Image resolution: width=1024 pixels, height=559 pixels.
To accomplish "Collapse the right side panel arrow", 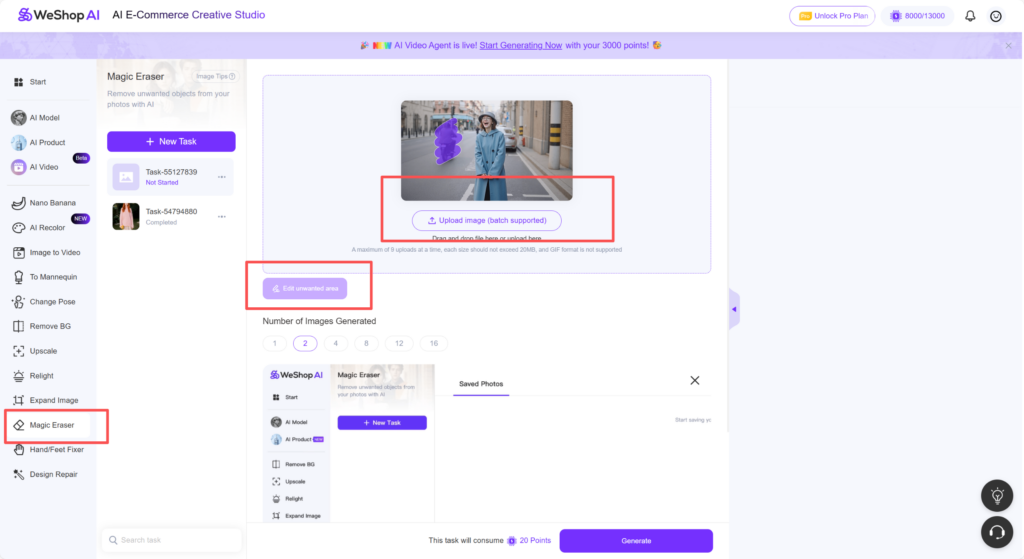I will point(734,310).
